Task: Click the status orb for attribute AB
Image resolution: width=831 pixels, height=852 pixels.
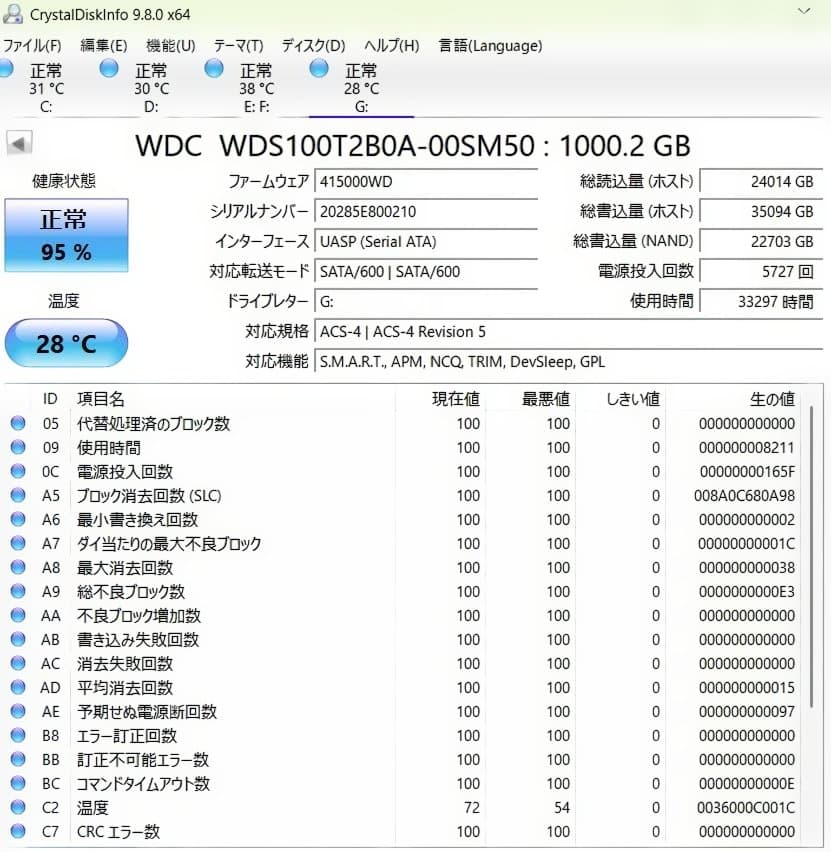Action: pos(18,638)
